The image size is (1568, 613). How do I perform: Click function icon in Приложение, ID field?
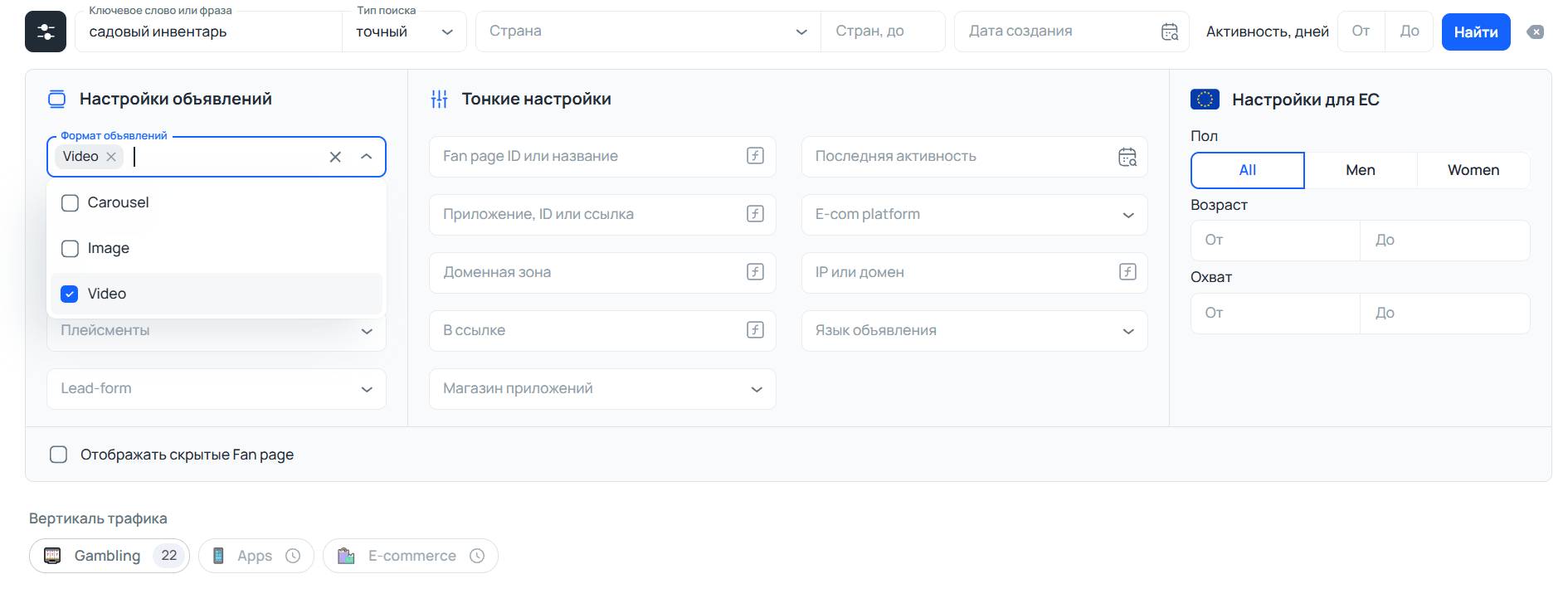[755, 214]
